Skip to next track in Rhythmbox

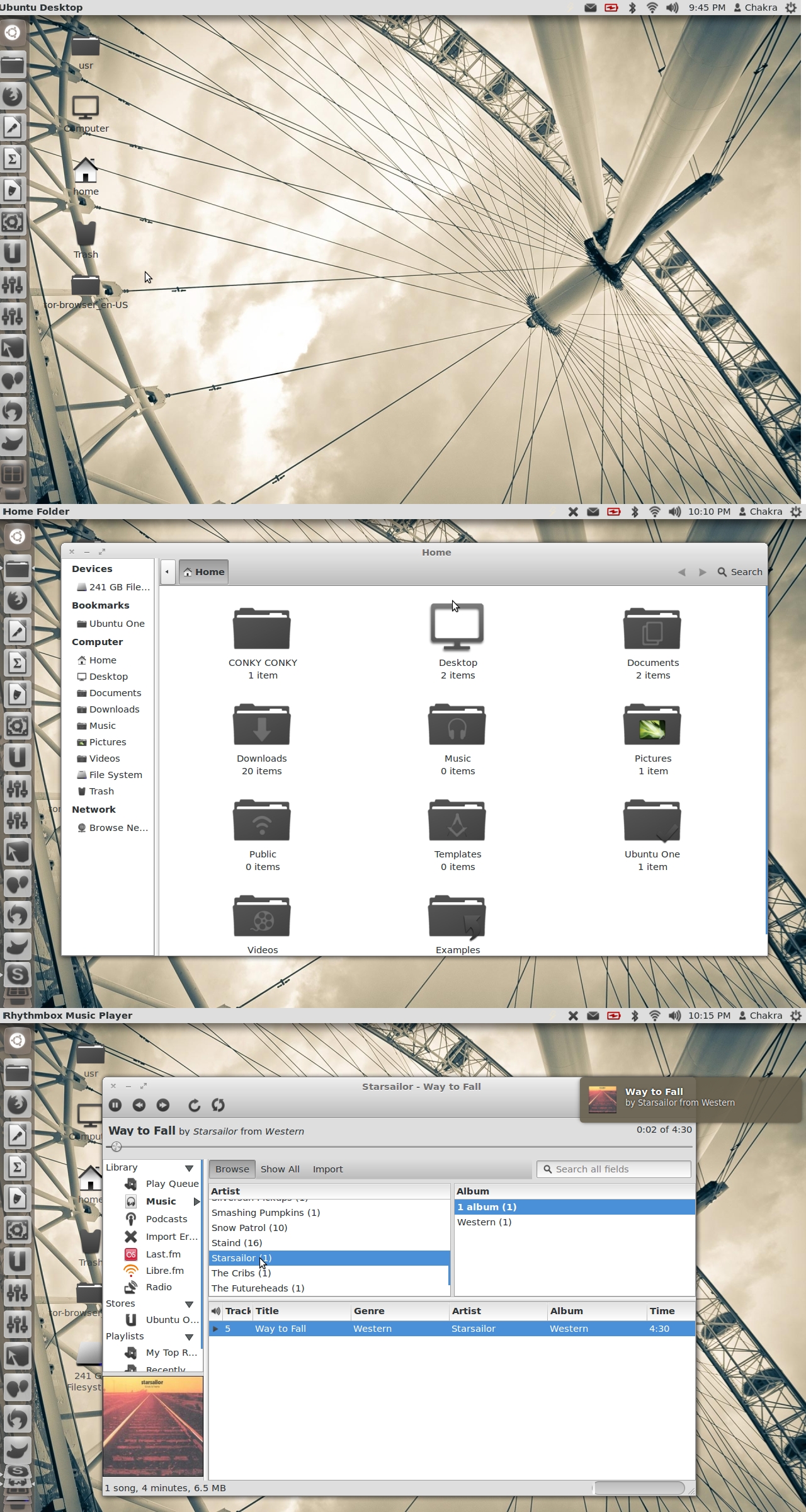pyautogui.click(x=163, y=1105)
